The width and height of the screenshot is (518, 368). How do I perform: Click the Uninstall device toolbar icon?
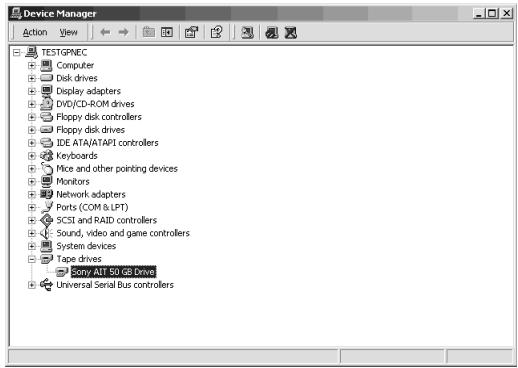pyautogui.click(x=291, y=33)
